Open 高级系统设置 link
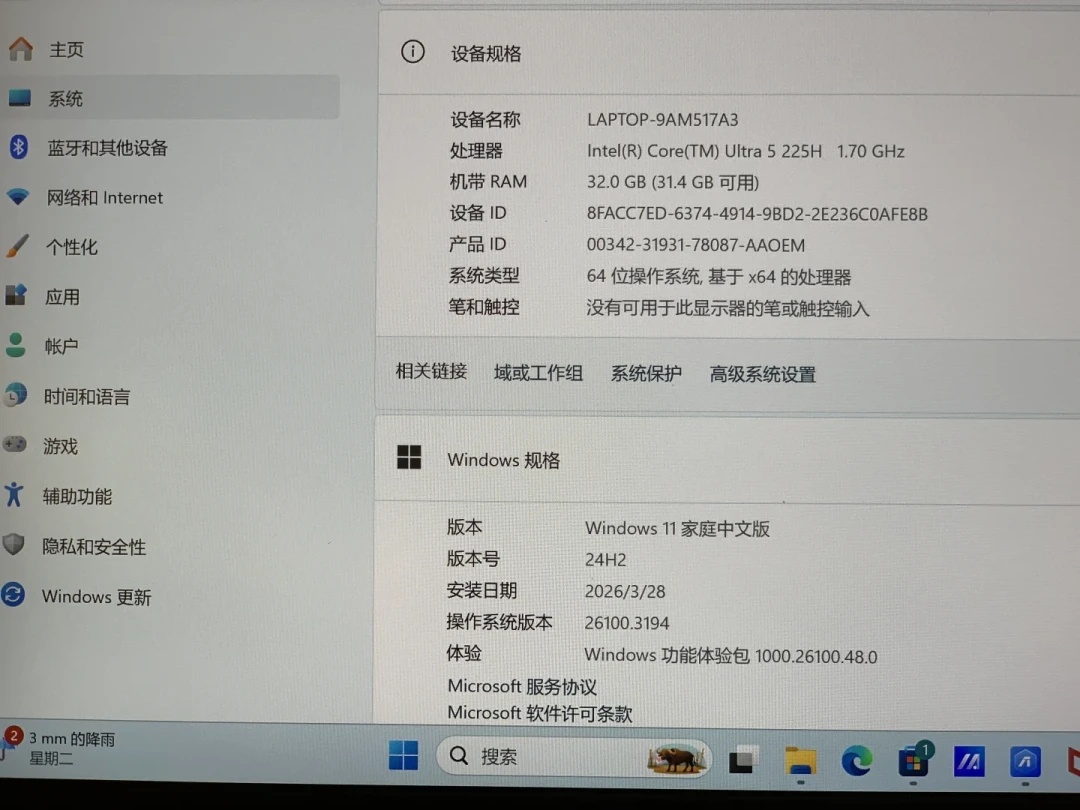 click(x=762, y=374)
